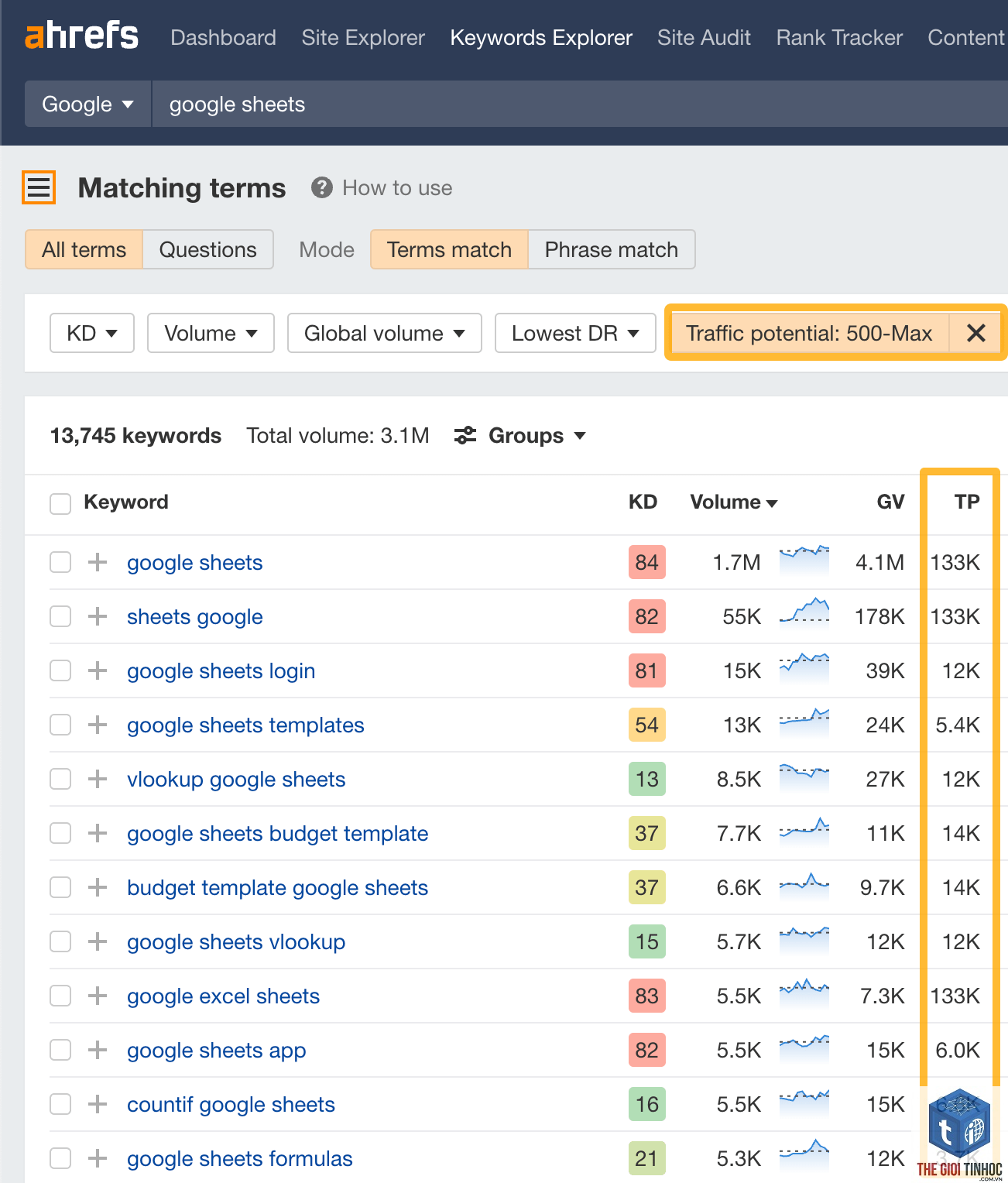Check the 'google sheets vlookup' row checkbox
This screenshot has width=1008, height=1183.
60,941
